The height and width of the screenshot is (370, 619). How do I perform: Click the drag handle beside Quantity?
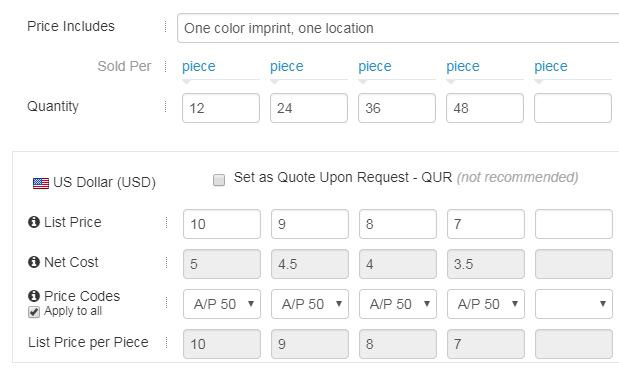(165, 106)
